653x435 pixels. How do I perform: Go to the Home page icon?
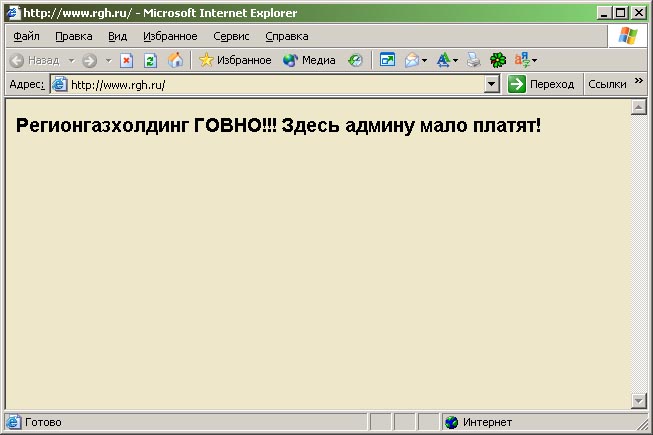pos(175,60)
